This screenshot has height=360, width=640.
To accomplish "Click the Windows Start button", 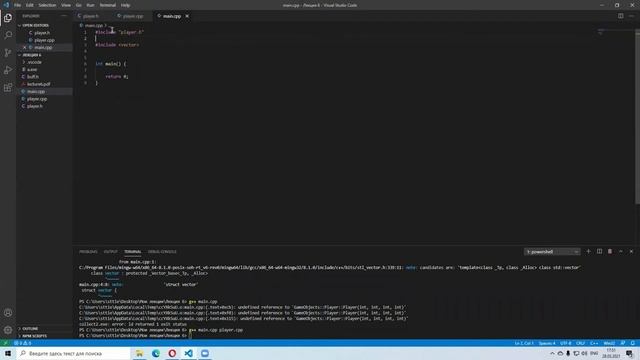I will [8, 353].
